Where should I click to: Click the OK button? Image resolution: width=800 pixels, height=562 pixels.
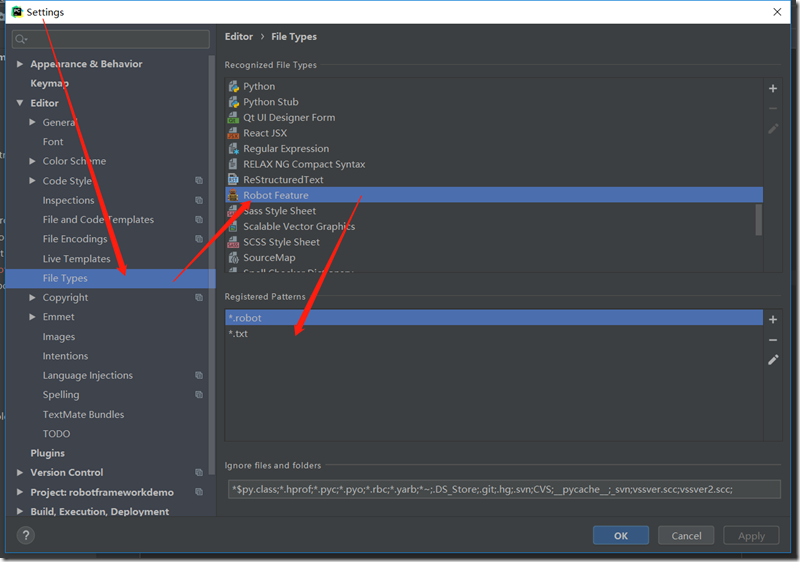point(621,535)
